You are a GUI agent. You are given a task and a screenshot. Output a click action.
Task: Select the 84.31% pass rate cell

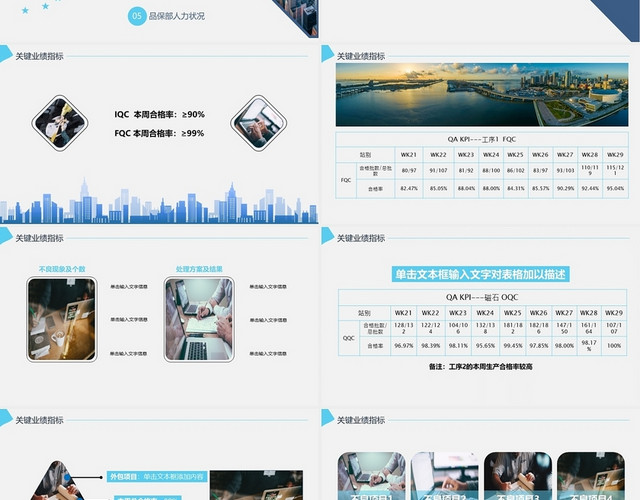[x=516, y=189]
